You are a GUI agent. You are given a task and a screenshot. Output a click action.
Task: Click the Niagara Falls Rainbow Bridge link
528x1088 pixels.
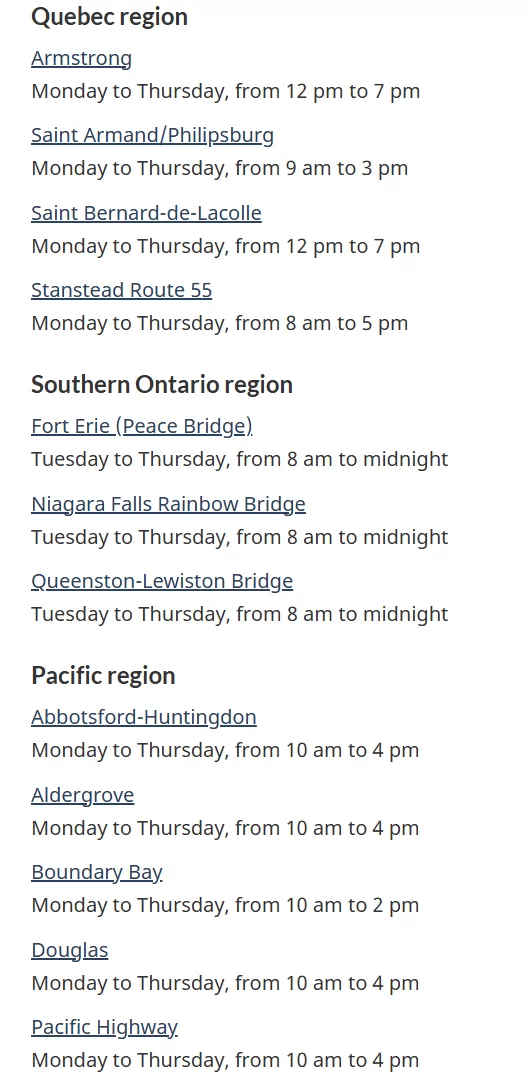pyautogui.click(x=169, y=504)
